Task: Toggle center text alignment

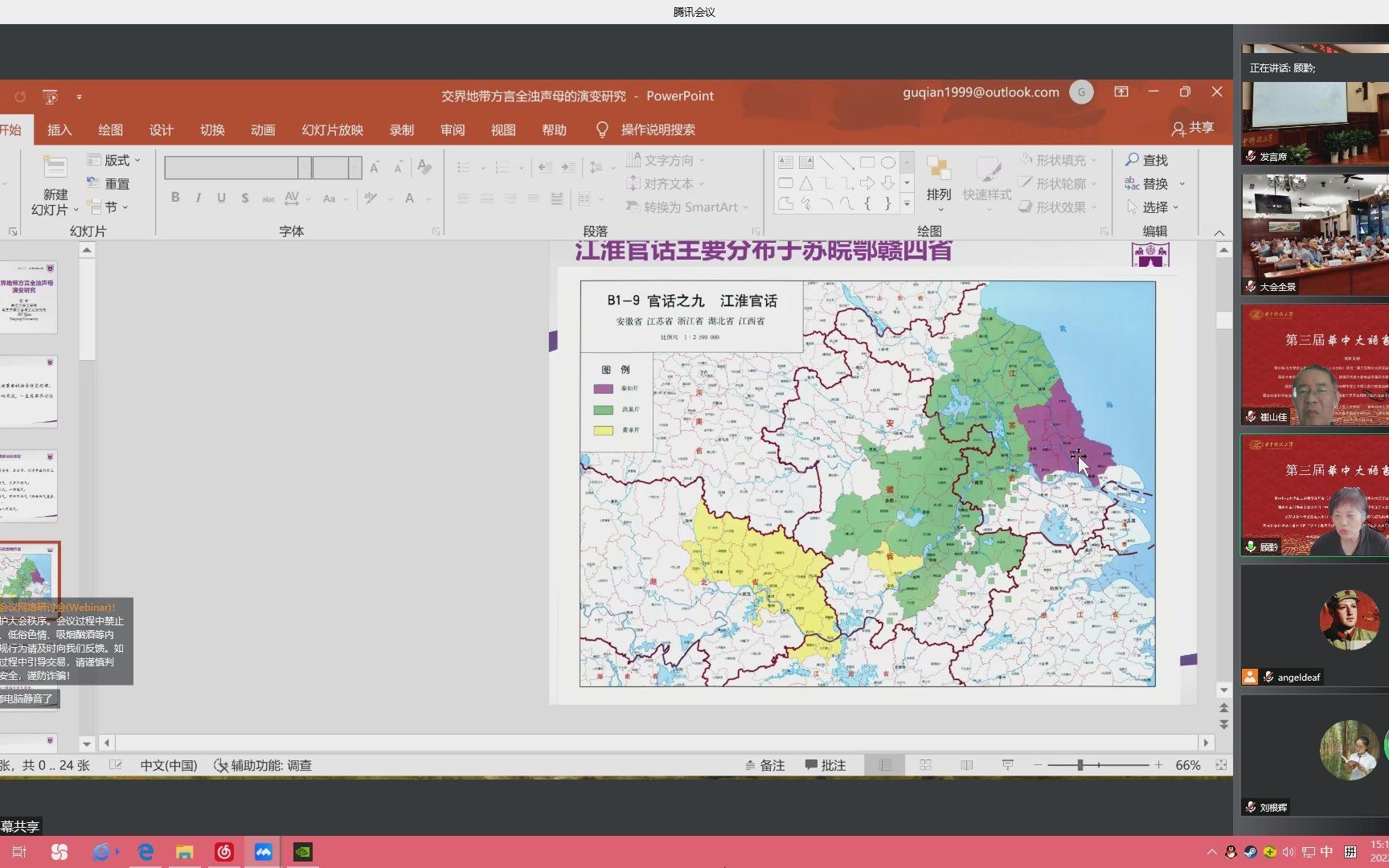Action: (487, 198)
